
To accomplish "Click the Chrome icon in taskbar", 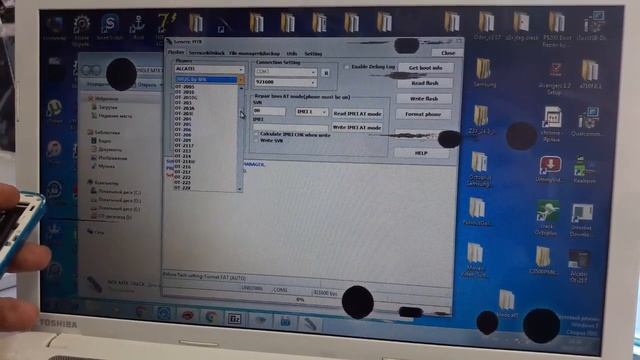I will 211,317.
